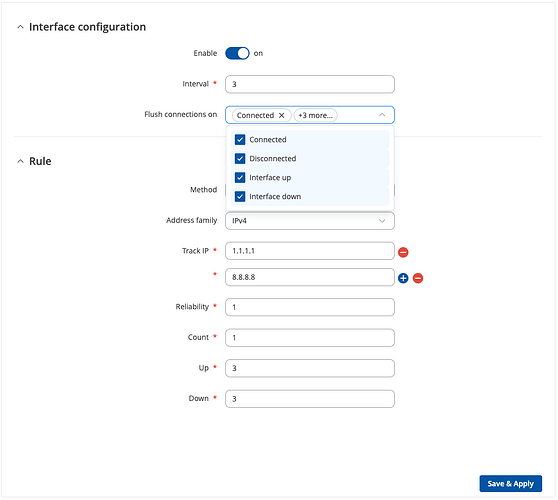
Task: Remove the 8.8.8.8 Track IP entry
Action: 418,278
